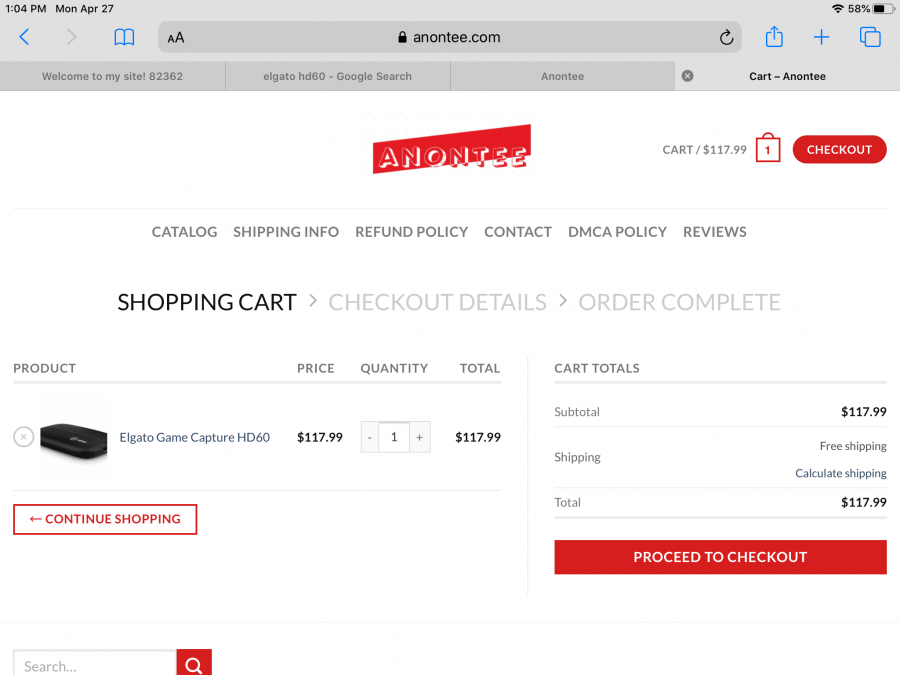Click the Anontee logo
The height and width of the screenshot is (675, 900).
(452, 148)
